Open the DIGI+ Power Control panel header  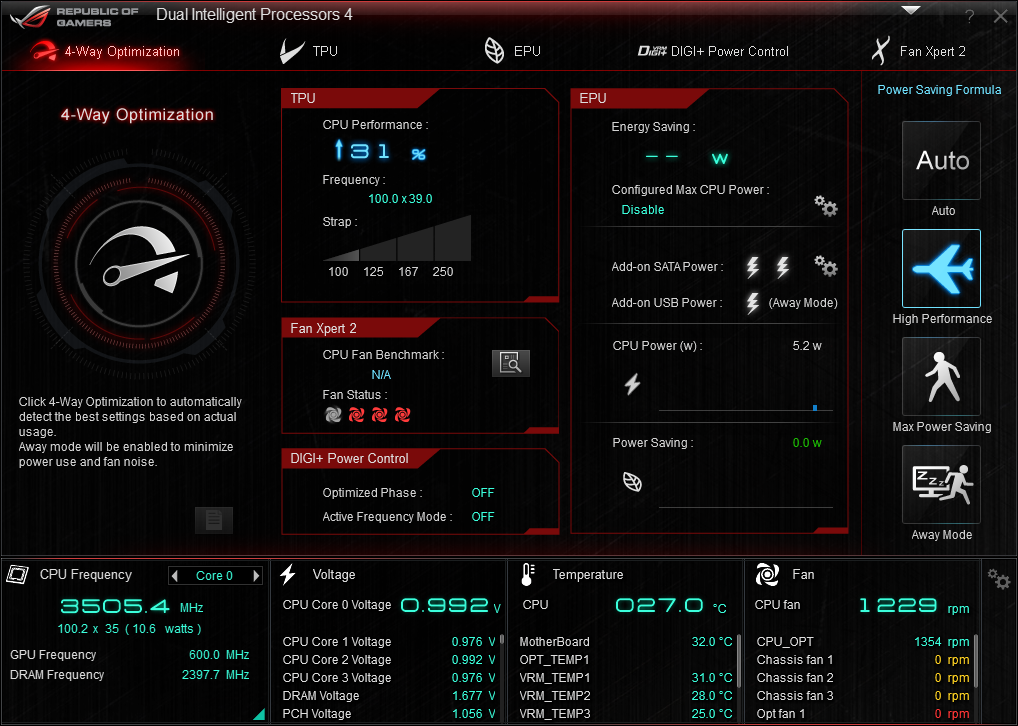(360, 458)
